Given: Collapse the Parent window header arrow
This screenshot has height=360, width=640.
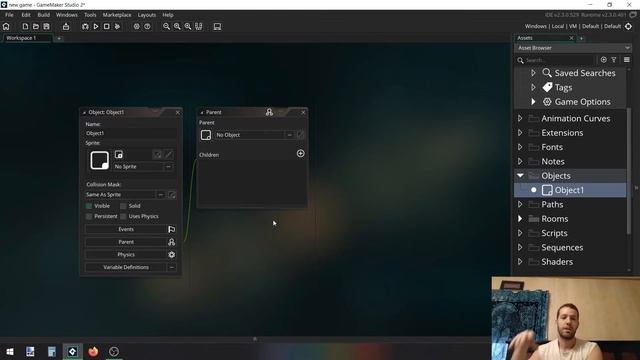Looking at the screenshot, I should click(x=202, y=112).
